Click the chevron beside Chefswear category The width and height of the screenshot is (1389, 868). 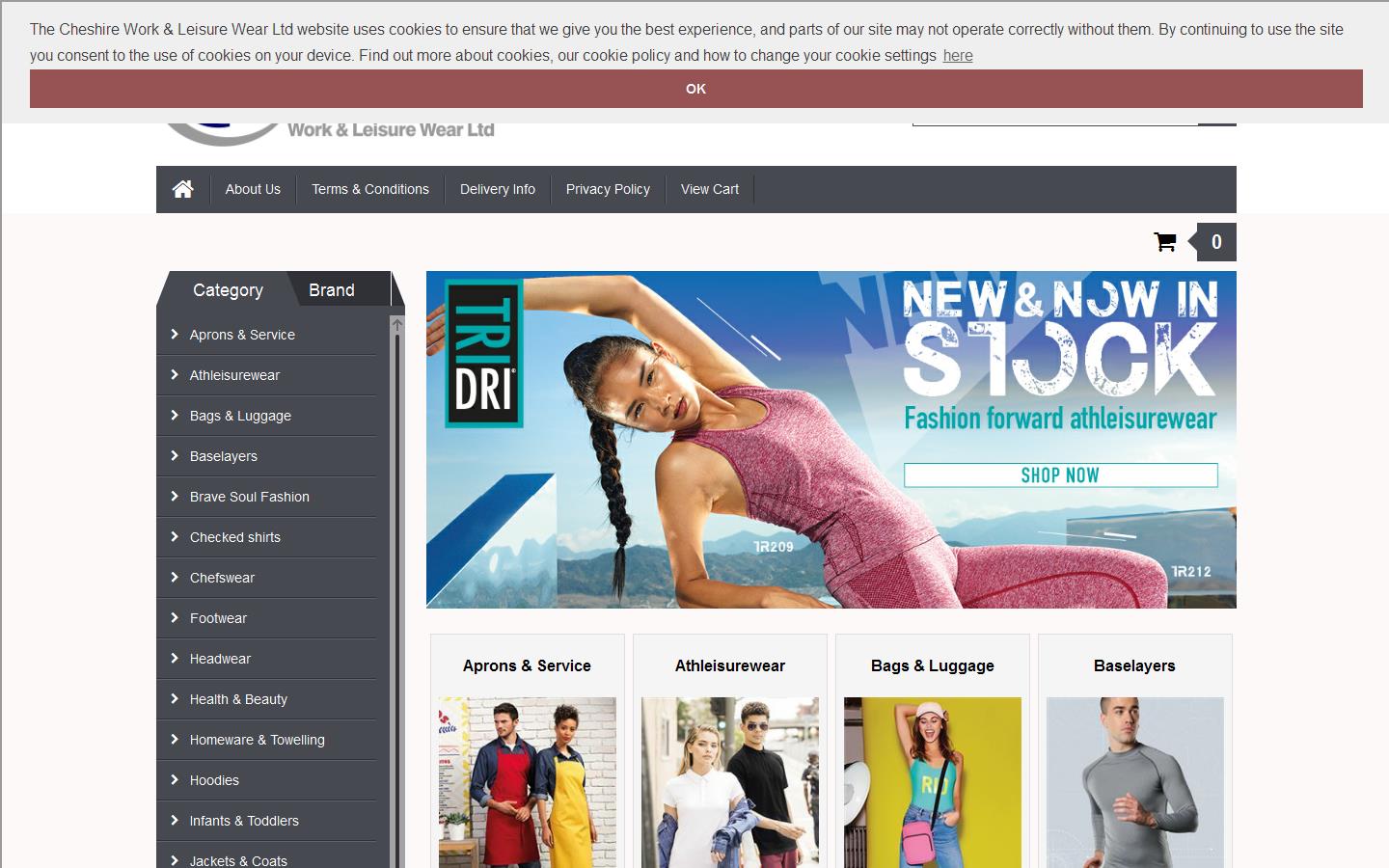pos(174,578)
